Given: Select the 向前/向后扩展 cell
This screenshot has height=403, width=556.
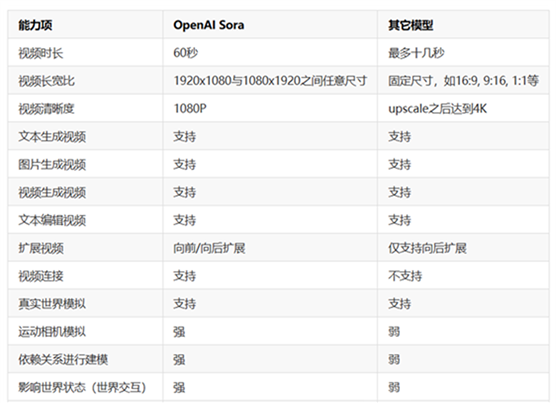Looking at the screenshot, I should [x=209, y=248].
